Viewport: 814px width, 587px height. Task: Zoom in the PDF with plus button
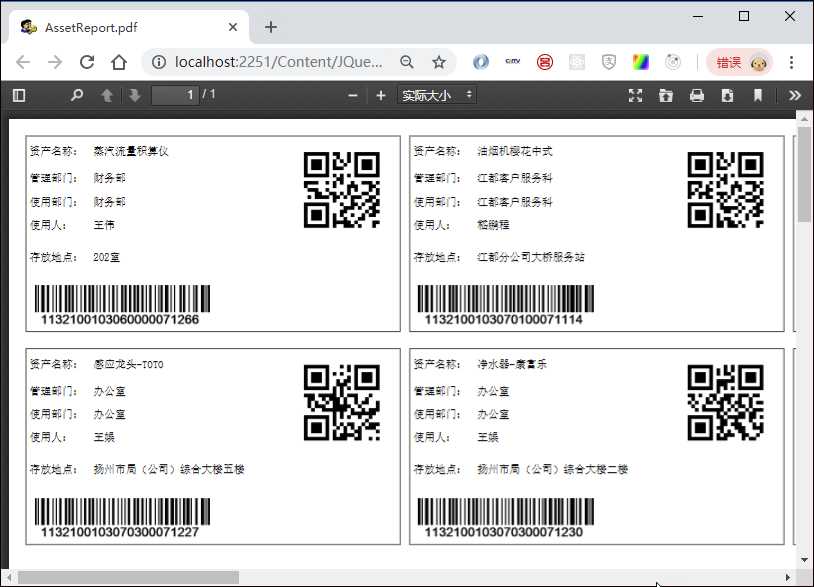[x=381, y=95]
